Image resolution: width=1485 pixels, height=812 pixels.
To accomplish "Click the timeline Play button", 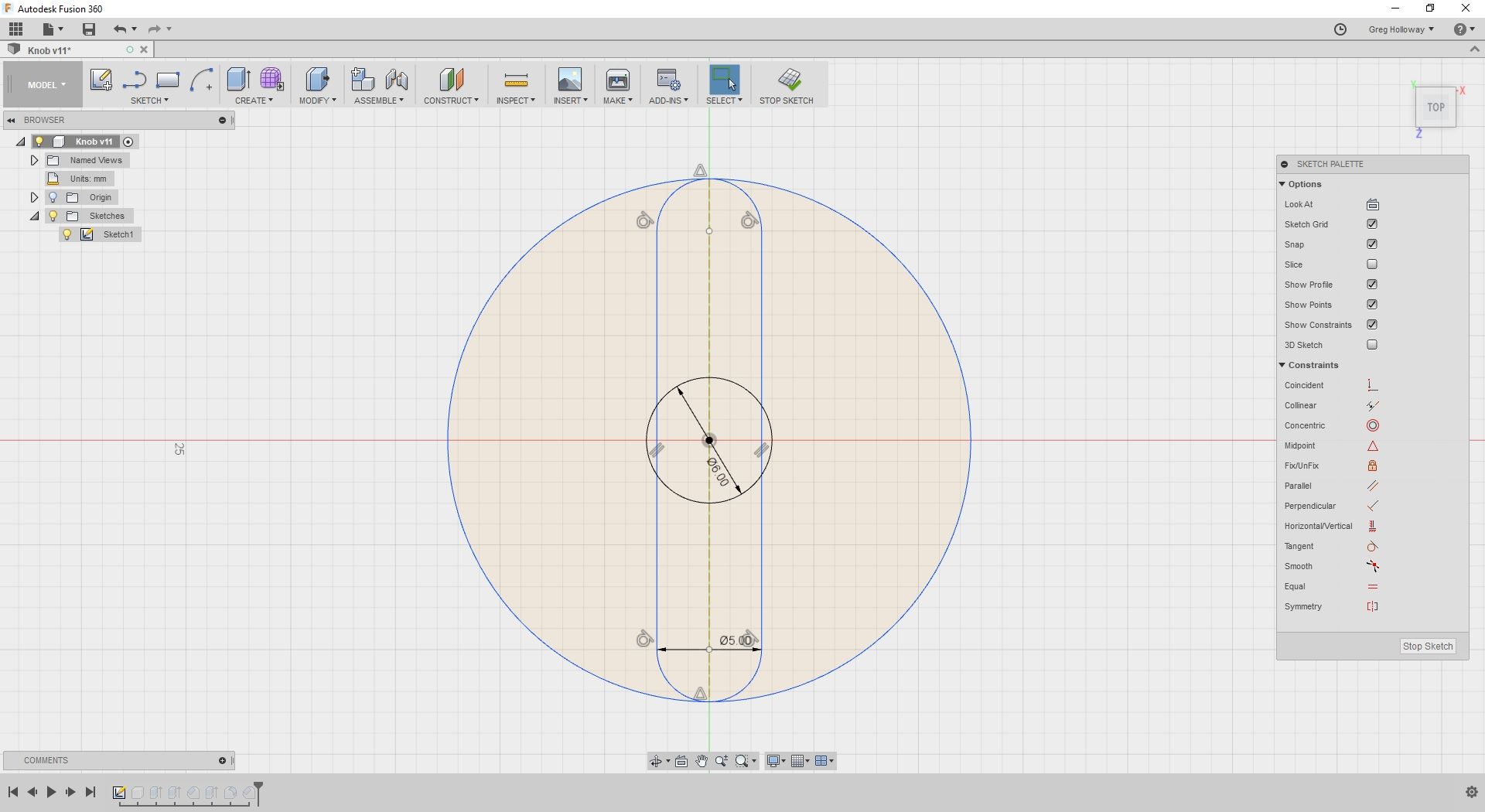I will click(51, 792).
